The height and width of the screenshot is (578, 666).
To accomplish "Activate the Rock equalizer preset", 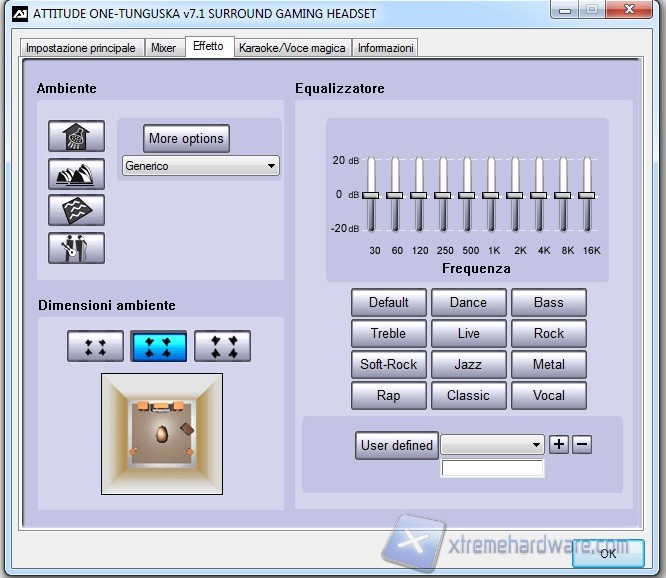I will coord(548,334).
